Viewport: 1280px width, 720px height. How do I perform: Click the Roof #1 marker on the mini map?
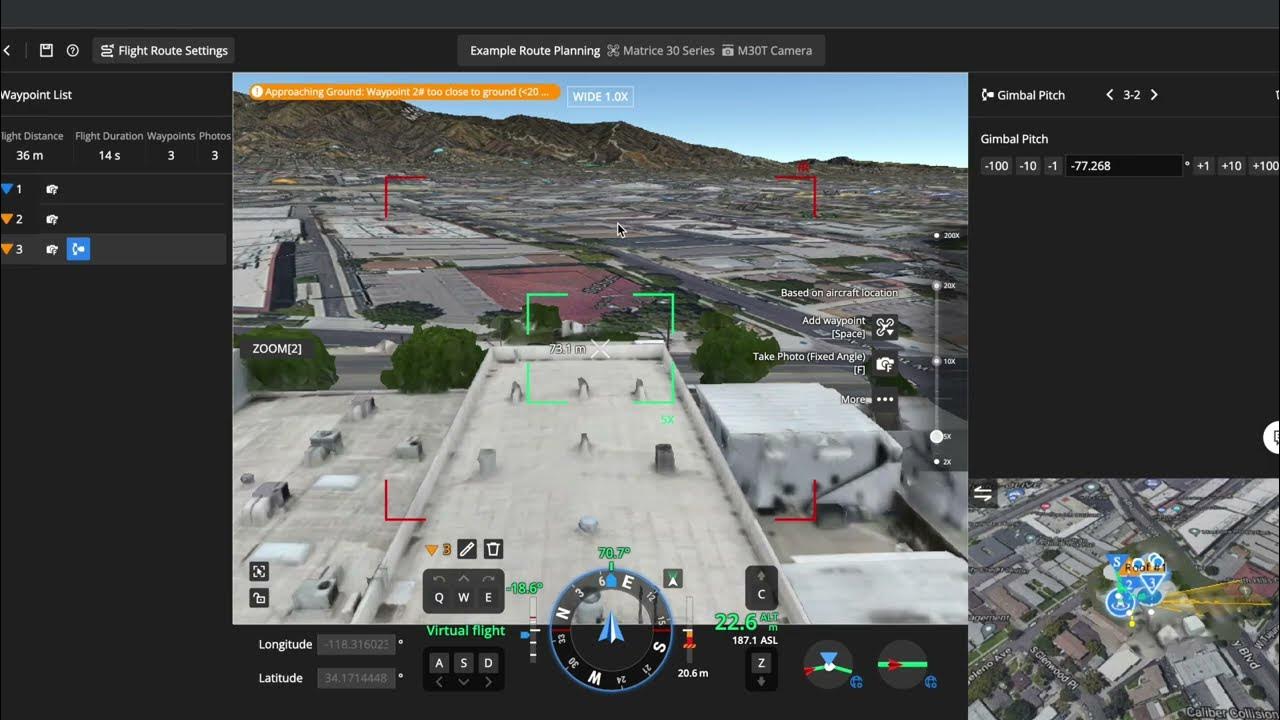1145,567
